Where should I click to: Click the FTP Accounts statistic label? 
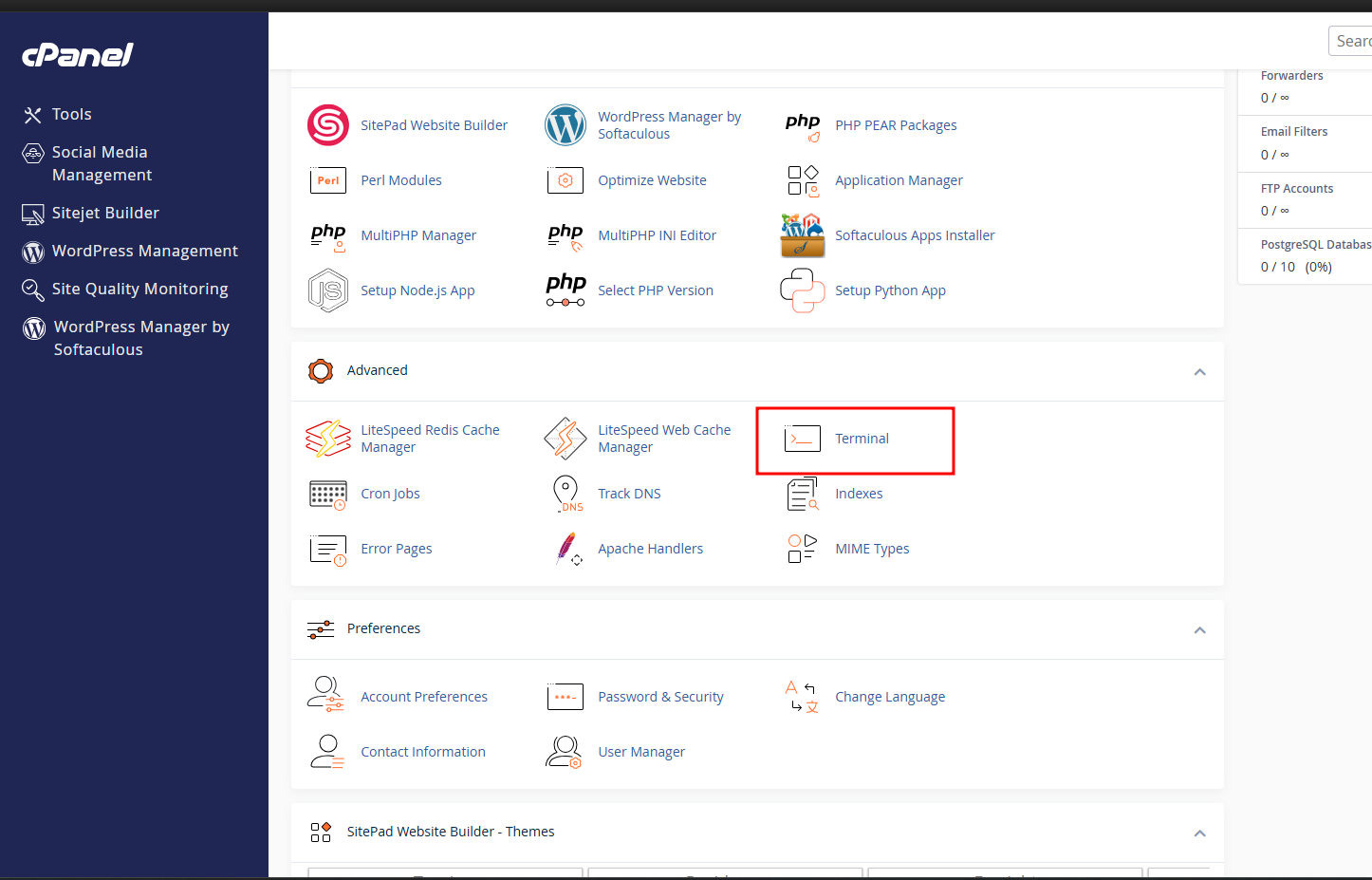point(1297,189)
